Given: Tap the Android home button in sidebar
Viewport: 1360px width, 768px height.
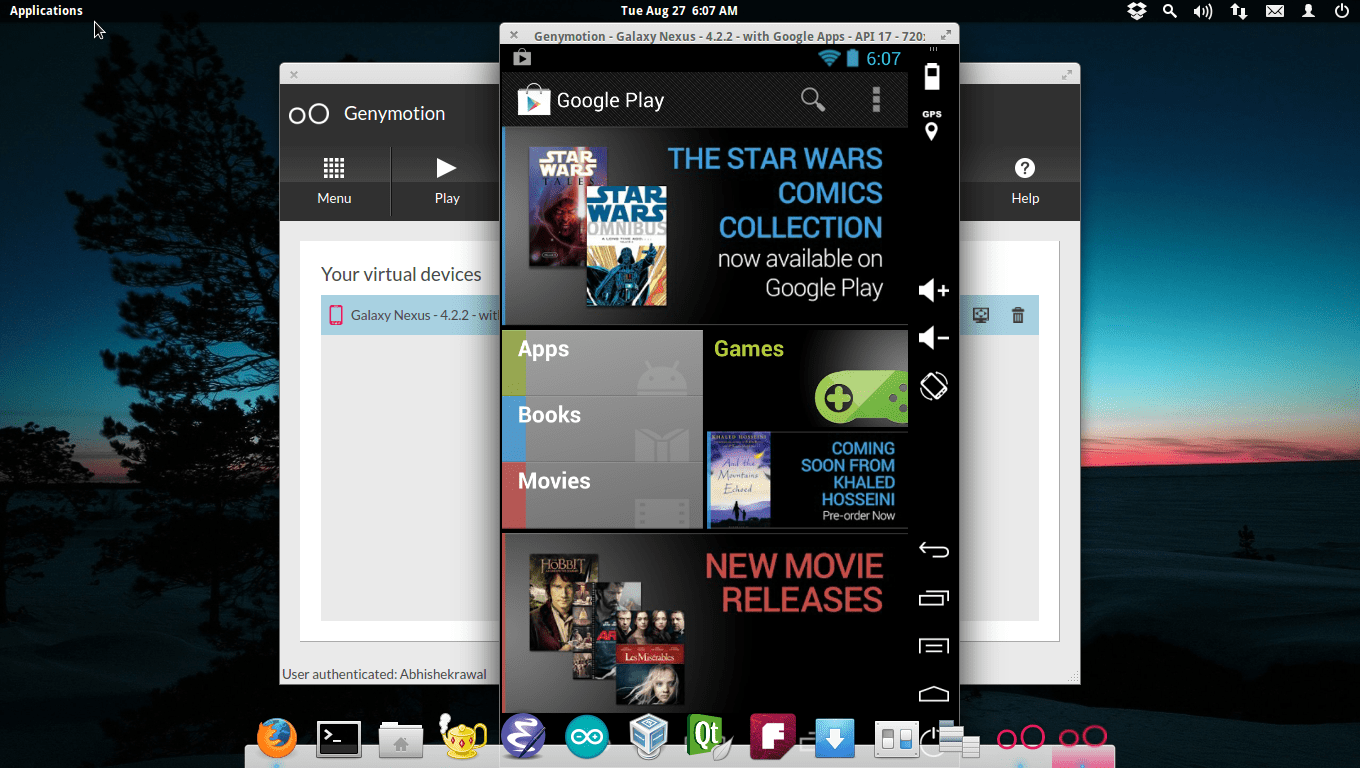Looking at the screenshot, I should click(934, 694).
